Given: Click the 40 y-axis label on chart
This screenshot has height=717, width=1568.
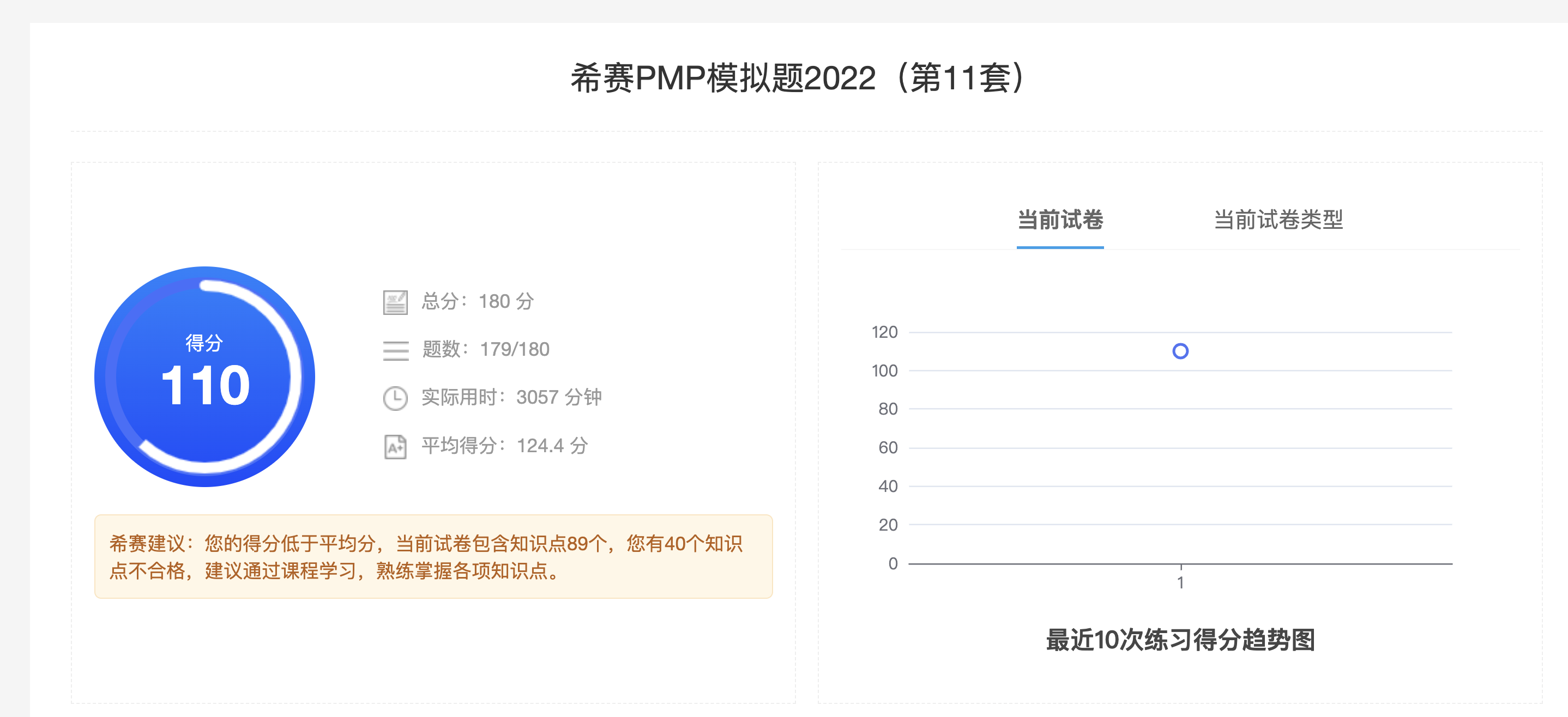Looking at the screenshot, I should 888,486.
